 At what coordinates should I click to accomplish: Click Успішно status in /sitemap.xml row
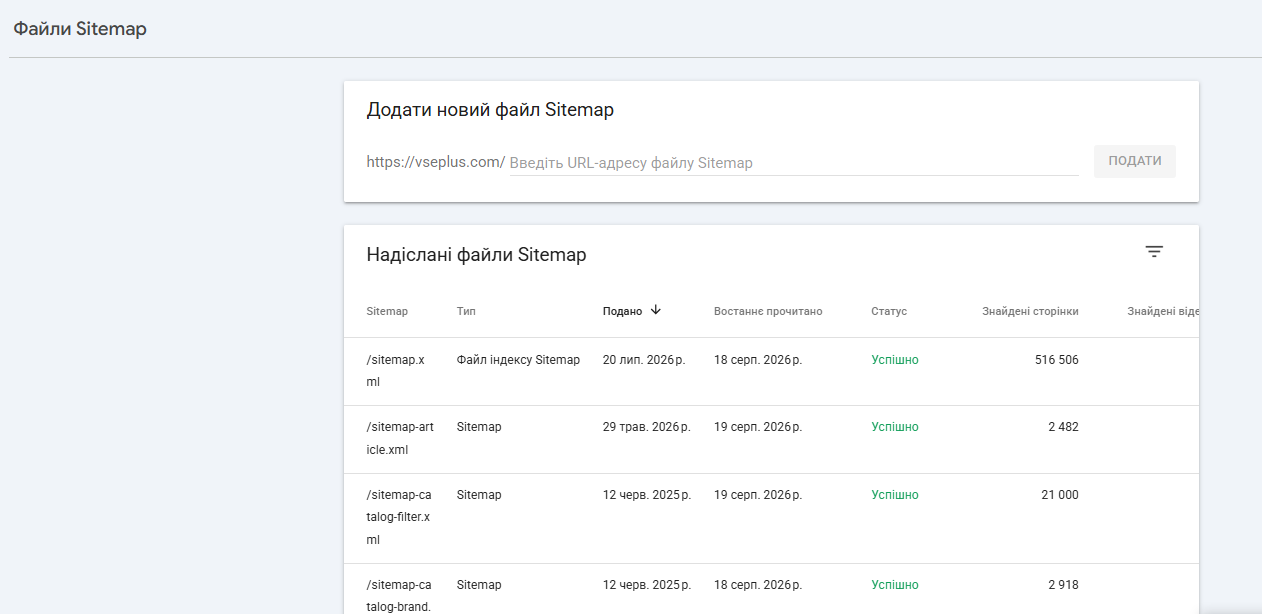click(895, 360)
